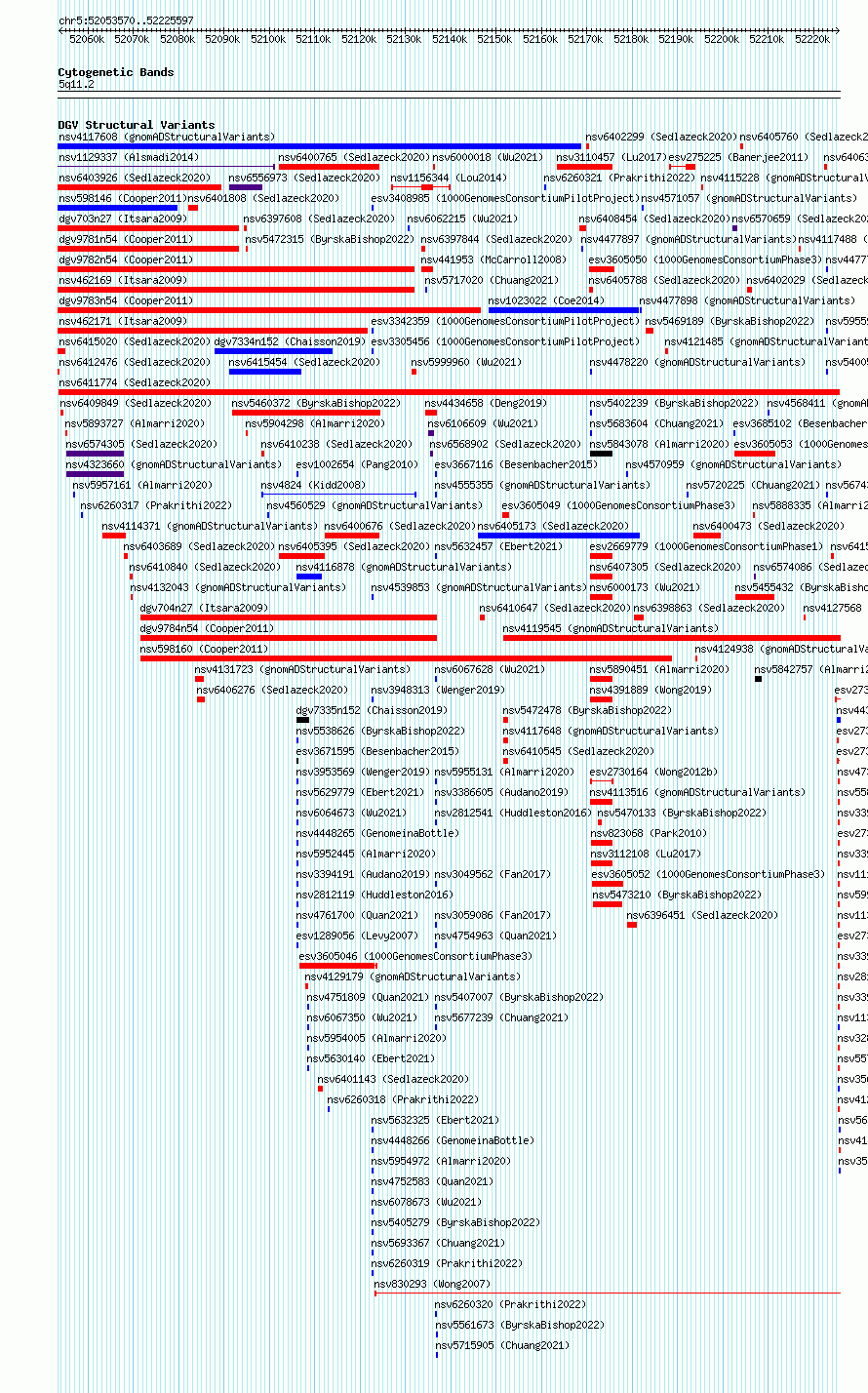Viewport: 868px width, 1393px height.
Task: Open the nsv830293 (Wong2007) label
Action: tap(431, 1284)
